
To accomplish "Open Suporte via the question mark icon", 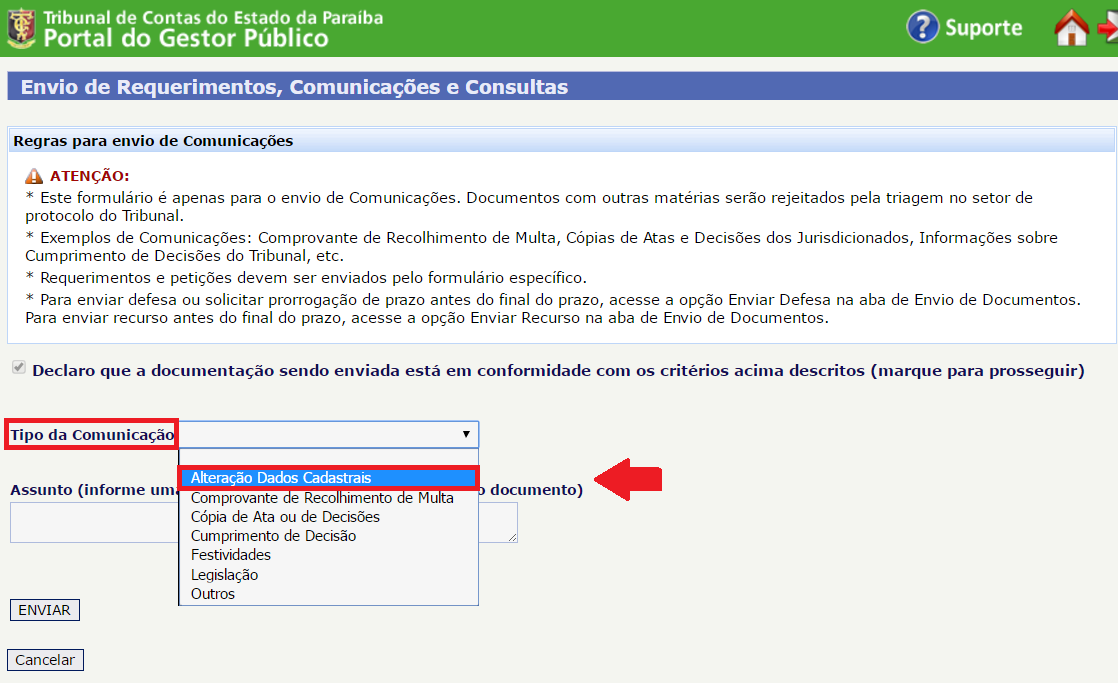I will (922, 27).
